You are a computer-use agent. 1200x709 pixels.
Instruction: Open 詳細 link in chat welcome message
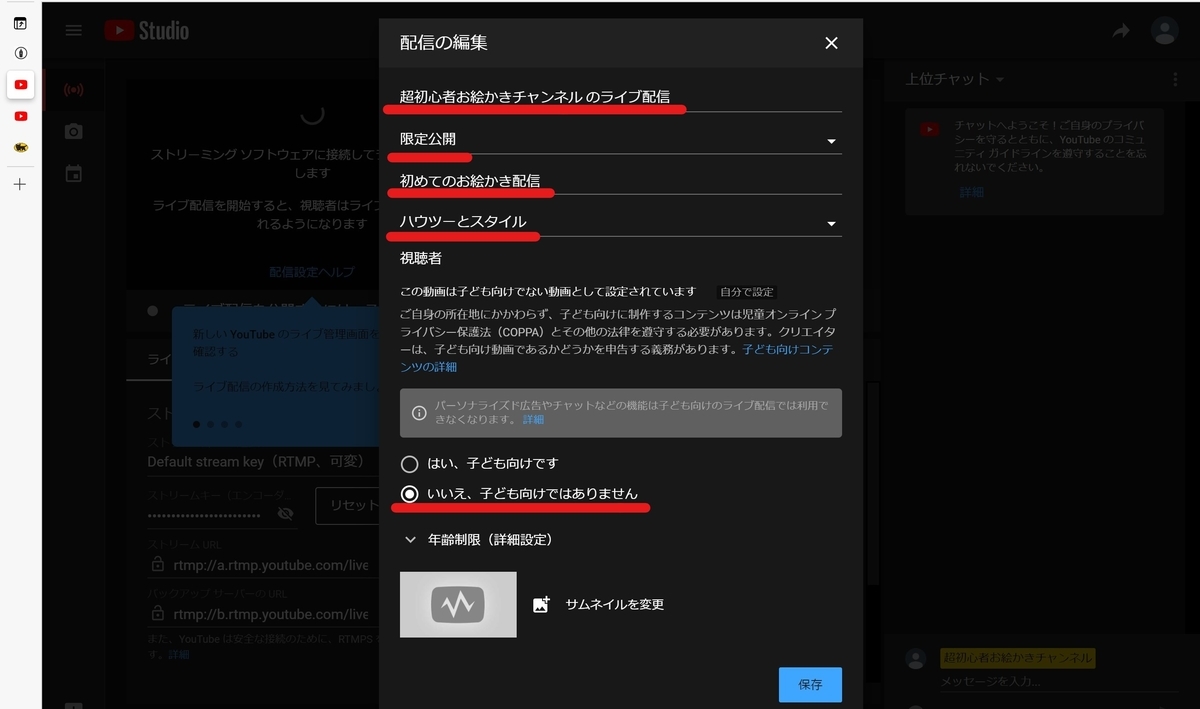click(971, 192)
